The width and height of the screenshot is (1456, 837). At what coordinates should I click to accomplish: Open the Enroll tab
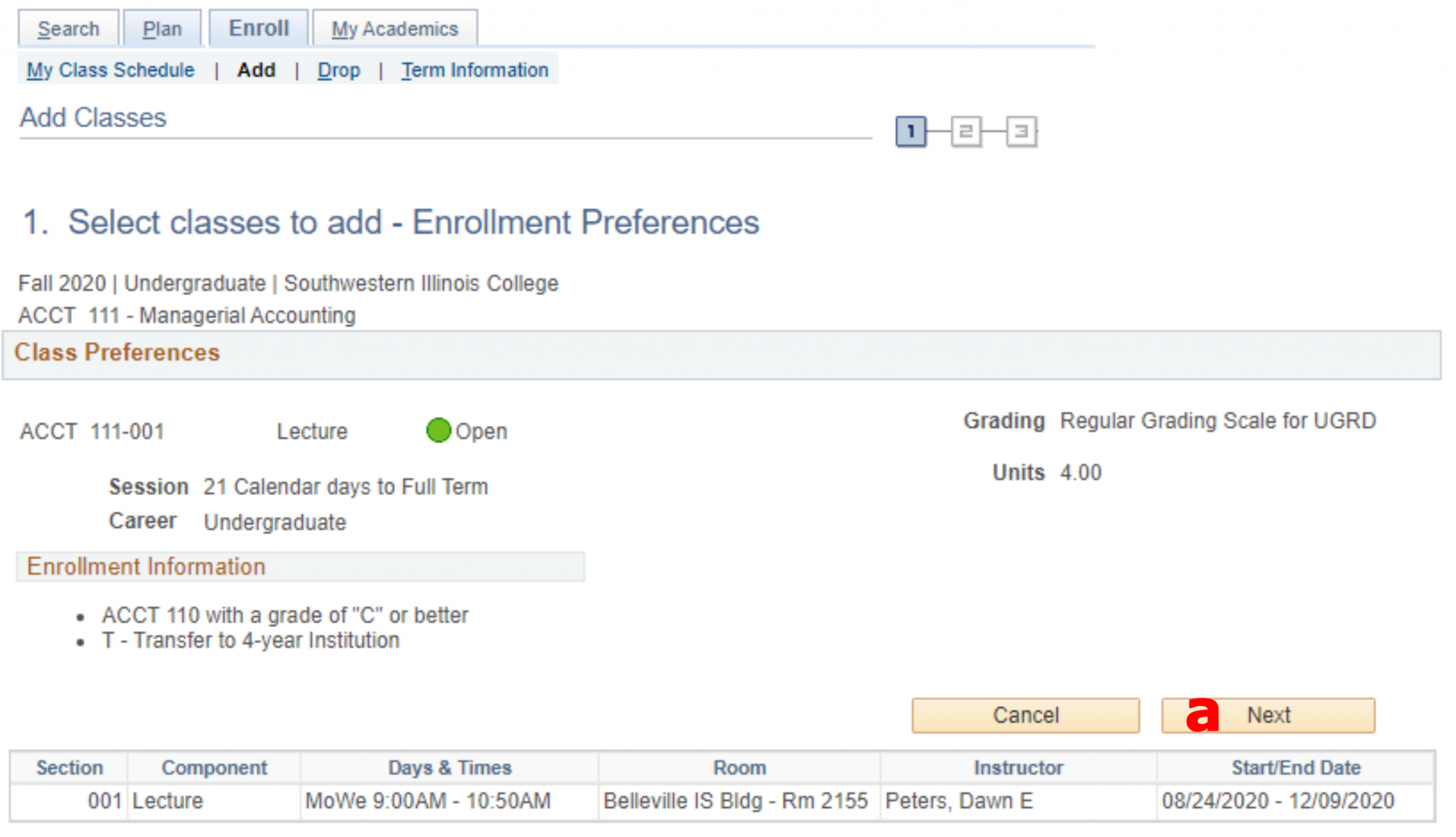point(257,28)
